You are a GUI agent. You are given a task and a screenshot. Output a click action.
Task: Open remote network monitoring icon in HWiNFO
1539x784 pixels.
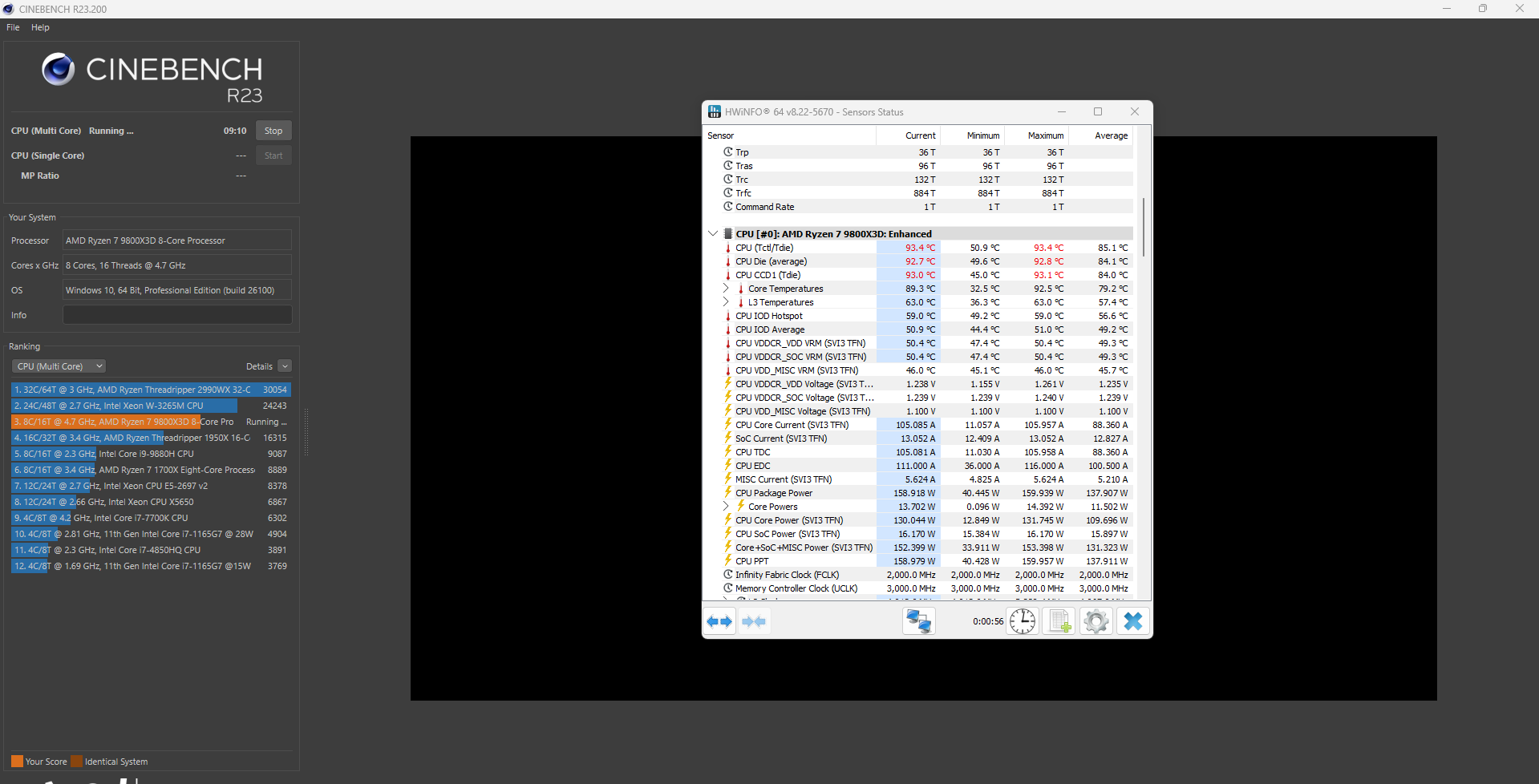click(x=918, y=621)
